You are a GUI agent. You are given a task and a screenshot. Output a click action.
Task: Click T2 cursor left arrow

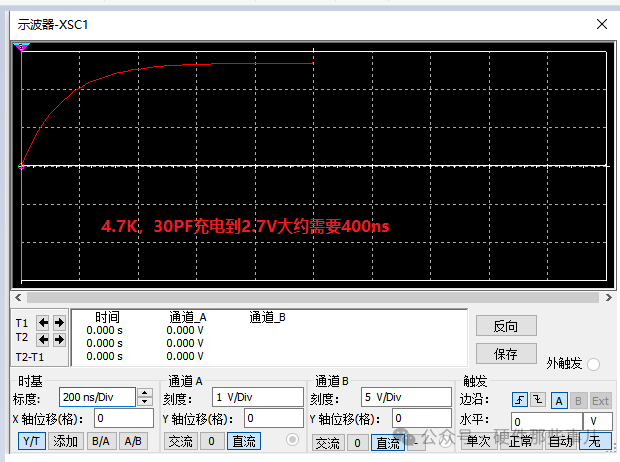click(43, 339)
